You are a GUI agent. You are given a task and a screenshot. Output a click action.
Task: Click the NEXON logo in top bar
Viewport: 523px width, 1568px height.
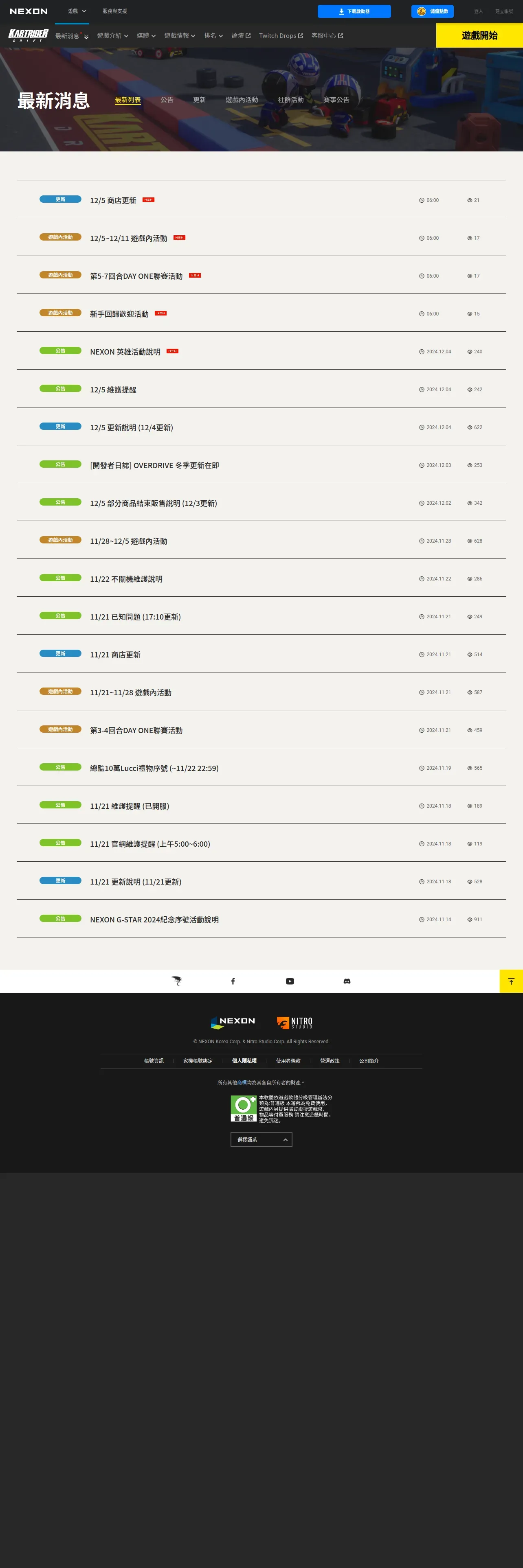(x=29, y=11)
